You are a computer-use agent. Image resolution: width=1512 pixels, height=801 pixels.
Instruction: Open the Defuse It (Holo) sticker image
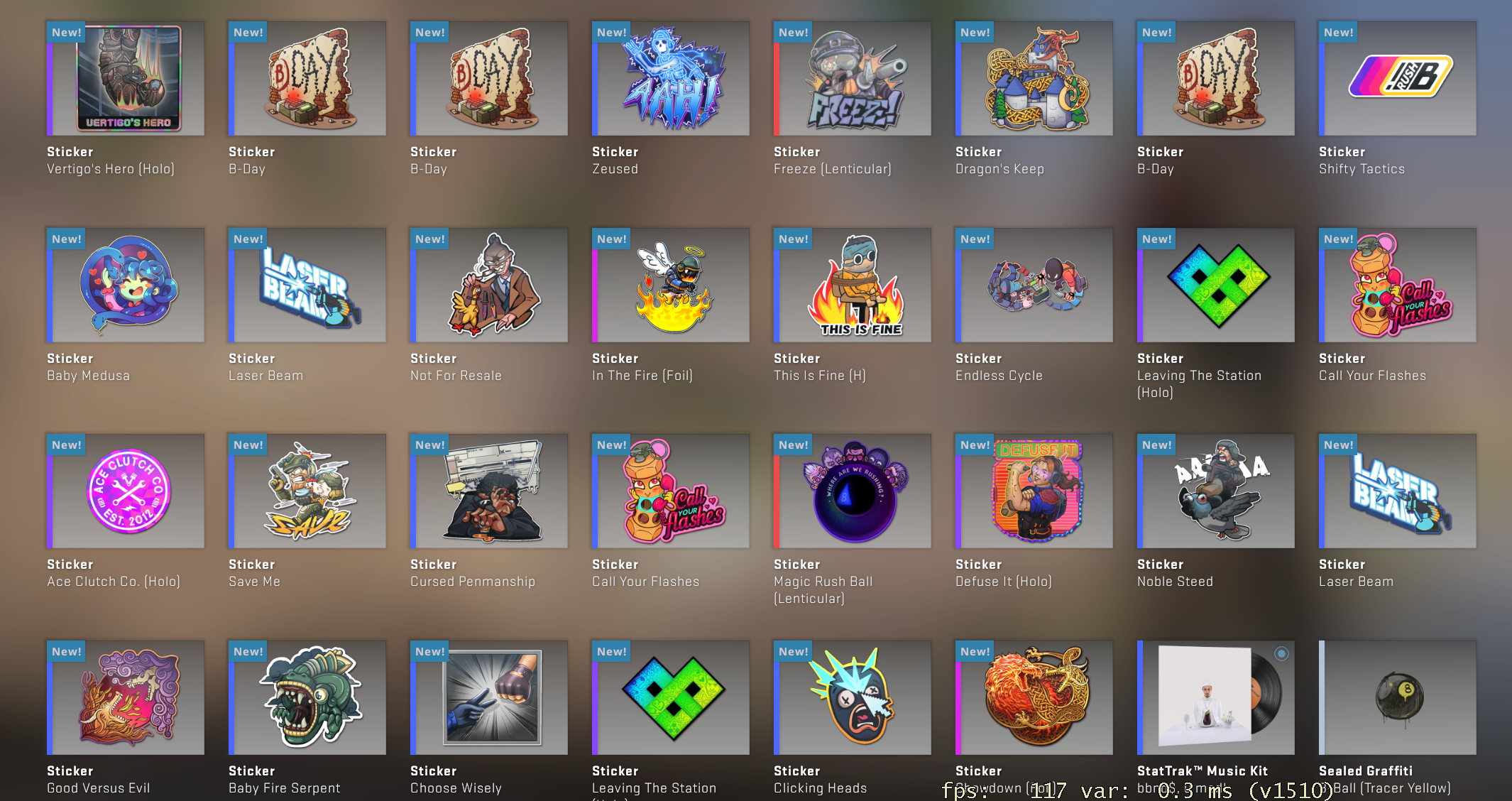[1034, 491]
